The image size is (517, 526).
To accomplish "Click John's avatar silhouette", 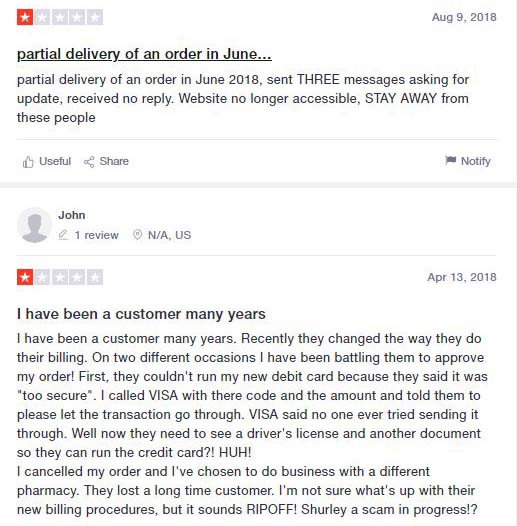I will (x=34, y=225).
